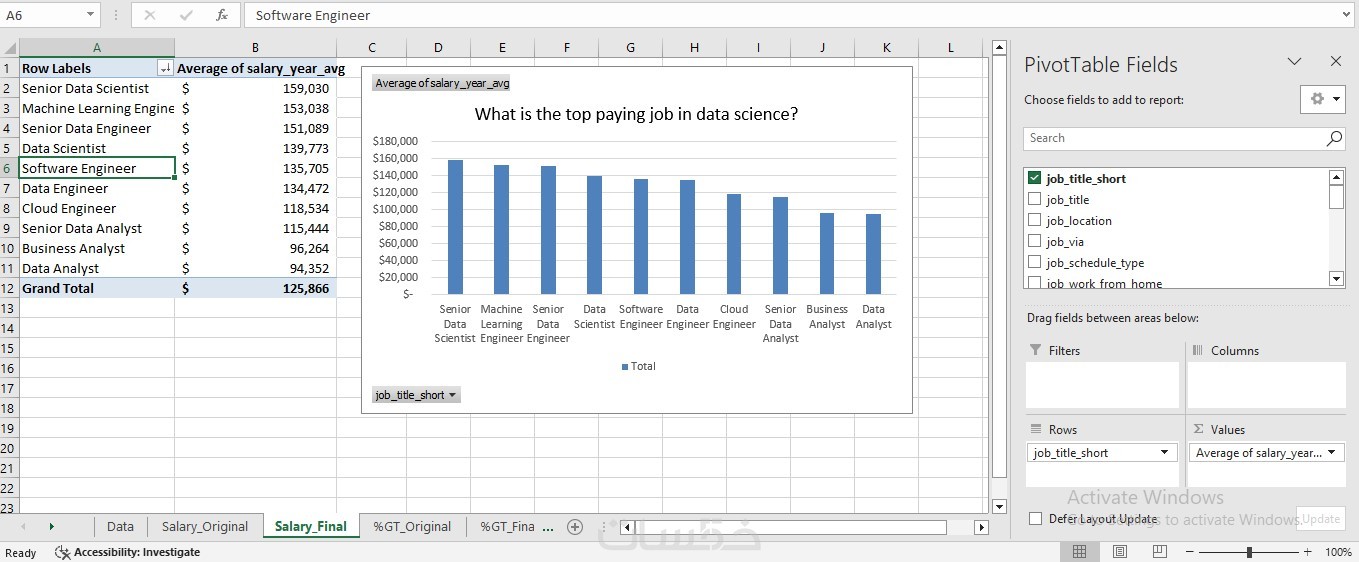The image size is (1359, 562).
Task: Close the PivotTable Fields pane
Action: coord(1335,62)
